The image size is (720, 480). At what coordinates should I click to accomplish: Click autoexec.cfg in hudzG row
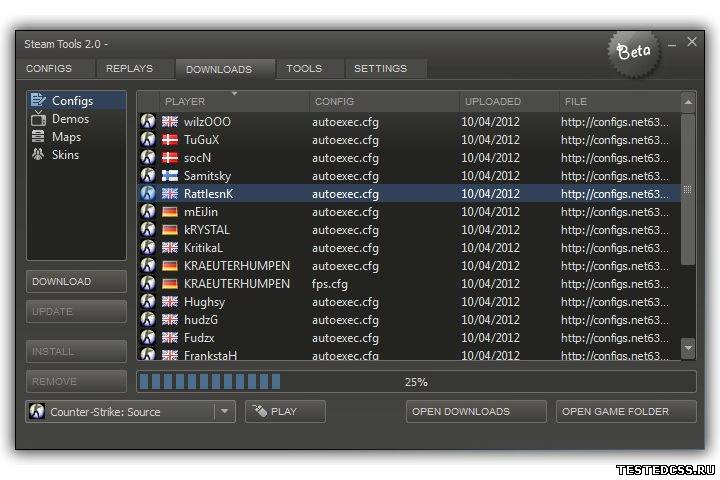pos(345,320)
